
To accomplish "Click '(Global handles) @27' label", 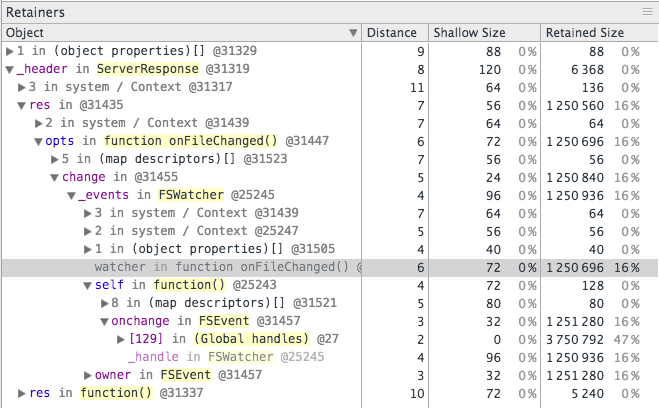I will 266,339.
